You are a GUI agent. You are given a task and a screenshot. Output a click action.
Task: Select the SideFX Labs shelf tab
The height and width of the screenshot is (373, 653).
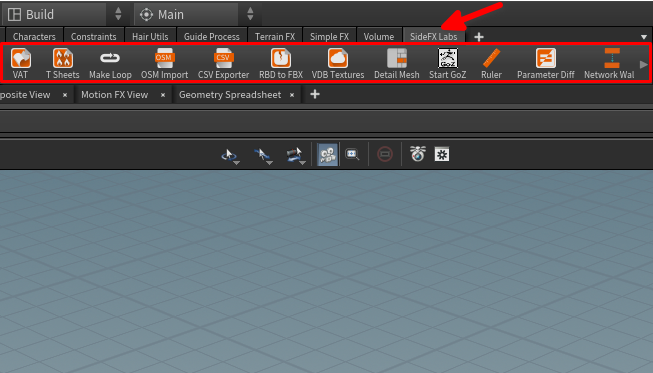434,37
